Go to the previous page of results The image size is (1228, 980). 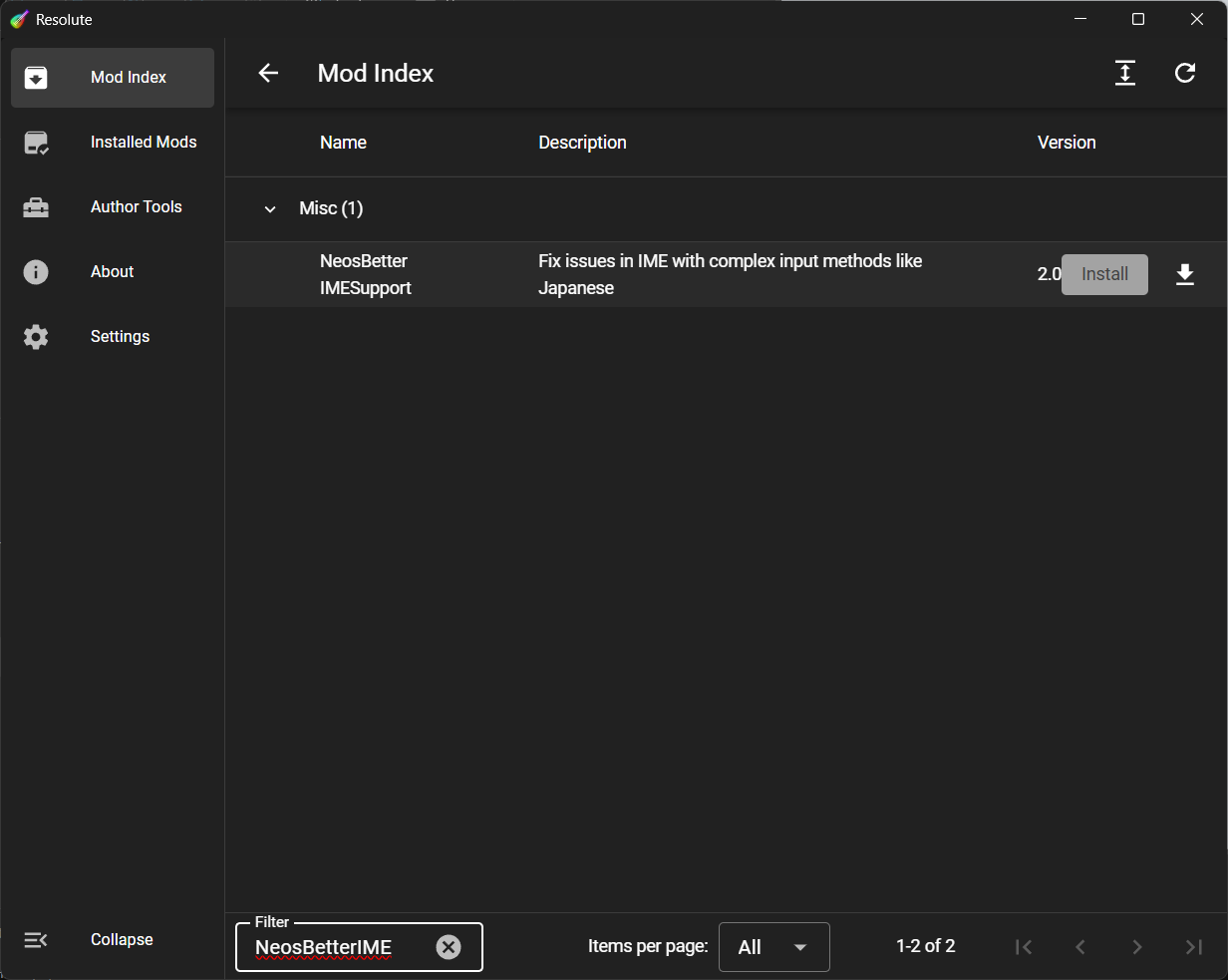pyautogui.click(x=1080, y=947)
